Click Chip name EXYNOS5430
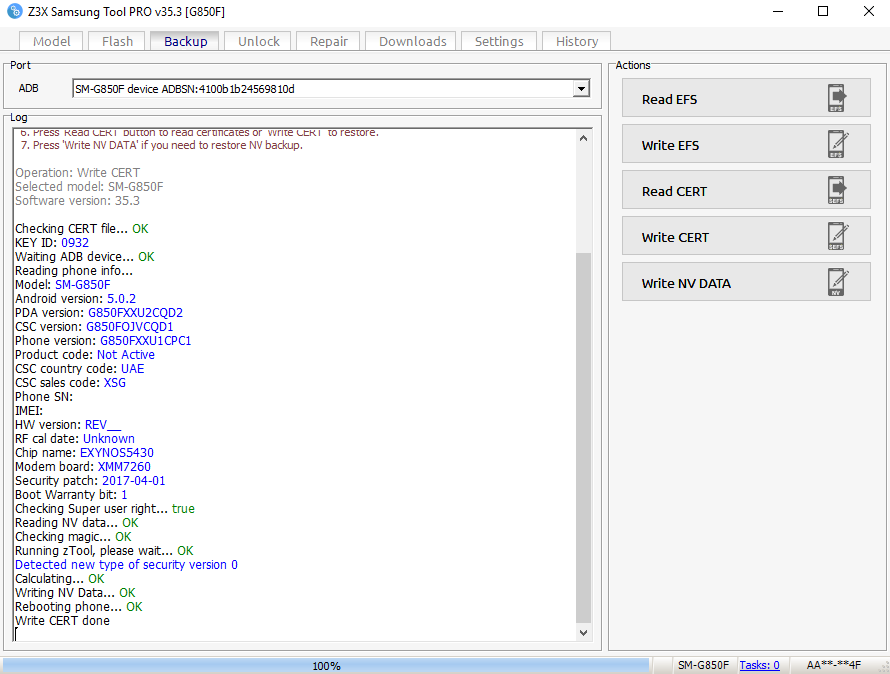Viewport: 890px width, 674px height. click(116, 453)
